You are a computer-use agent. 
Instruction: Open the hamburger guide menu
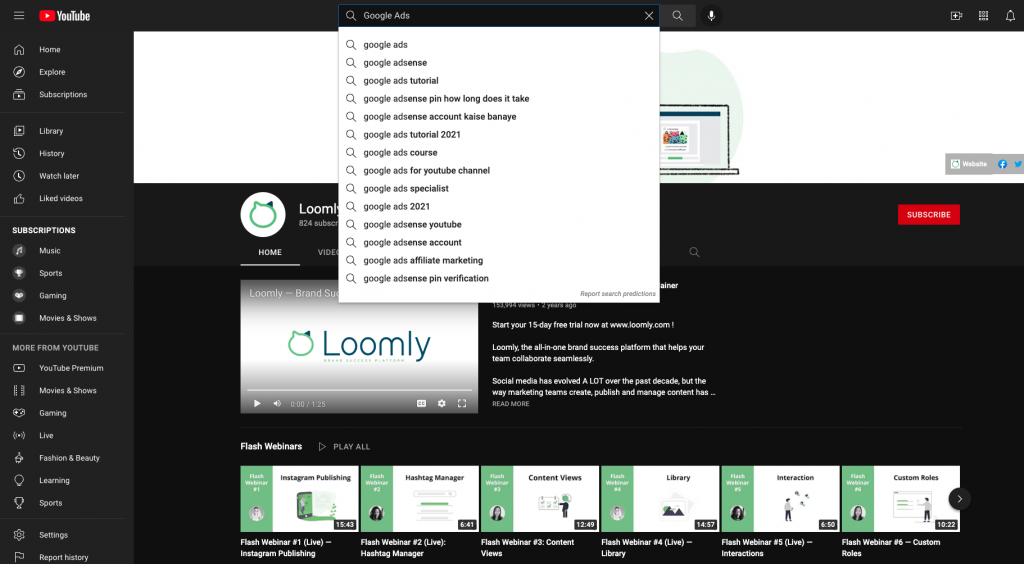point(18,16)
